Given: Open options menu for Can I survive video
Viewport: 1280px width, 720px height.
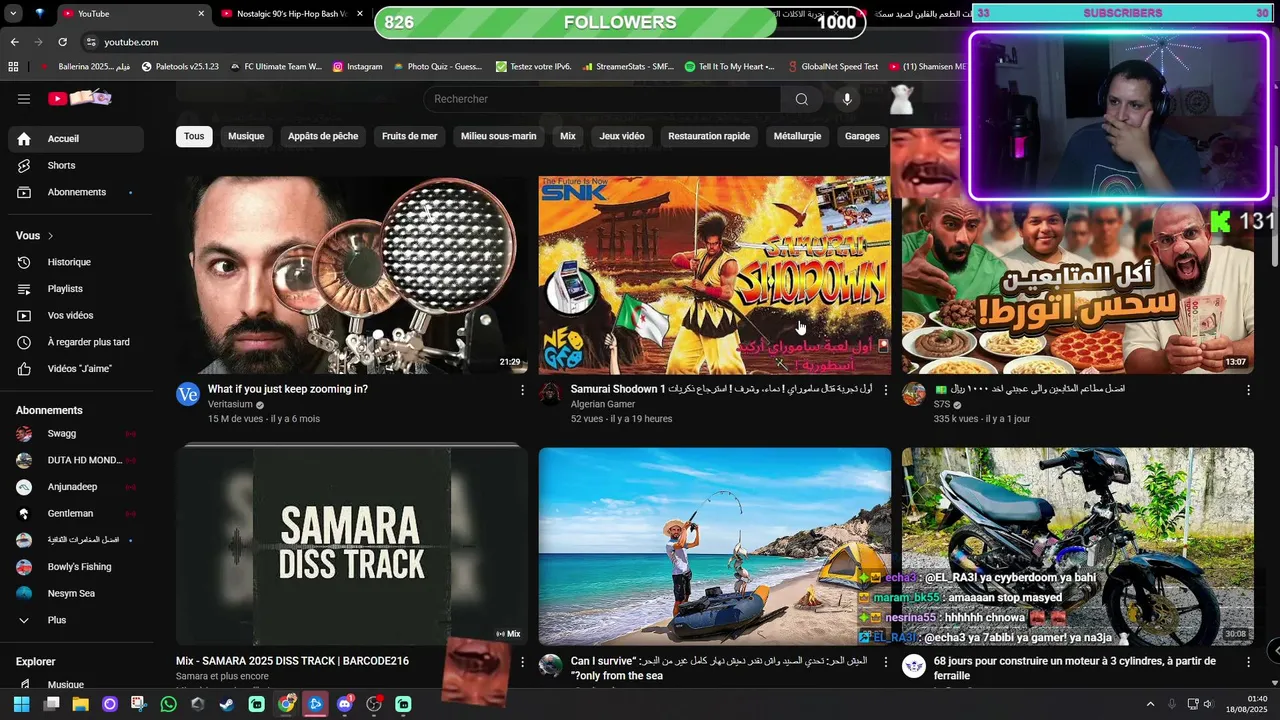Looking at the screenshot, I should tap(885, 662).
